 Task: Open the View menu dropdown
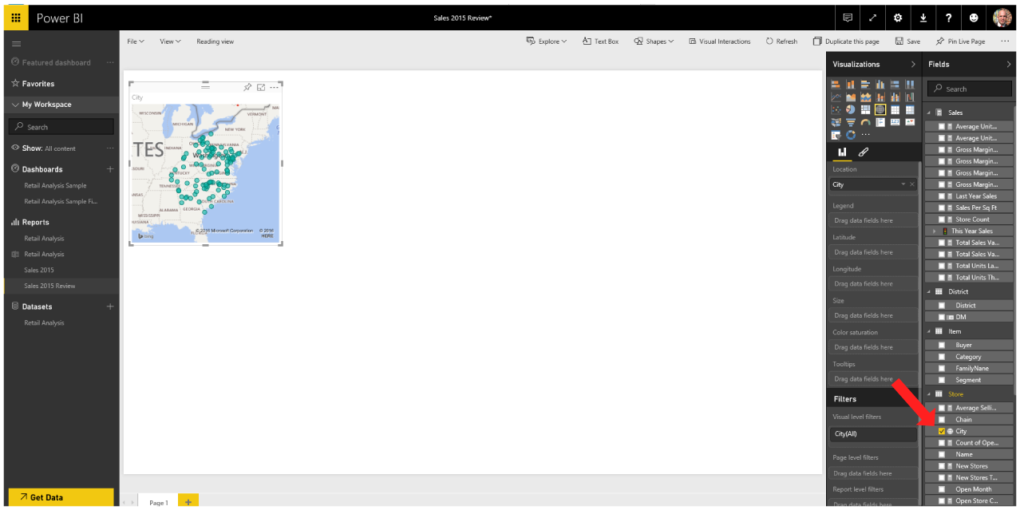pos(170,41)
